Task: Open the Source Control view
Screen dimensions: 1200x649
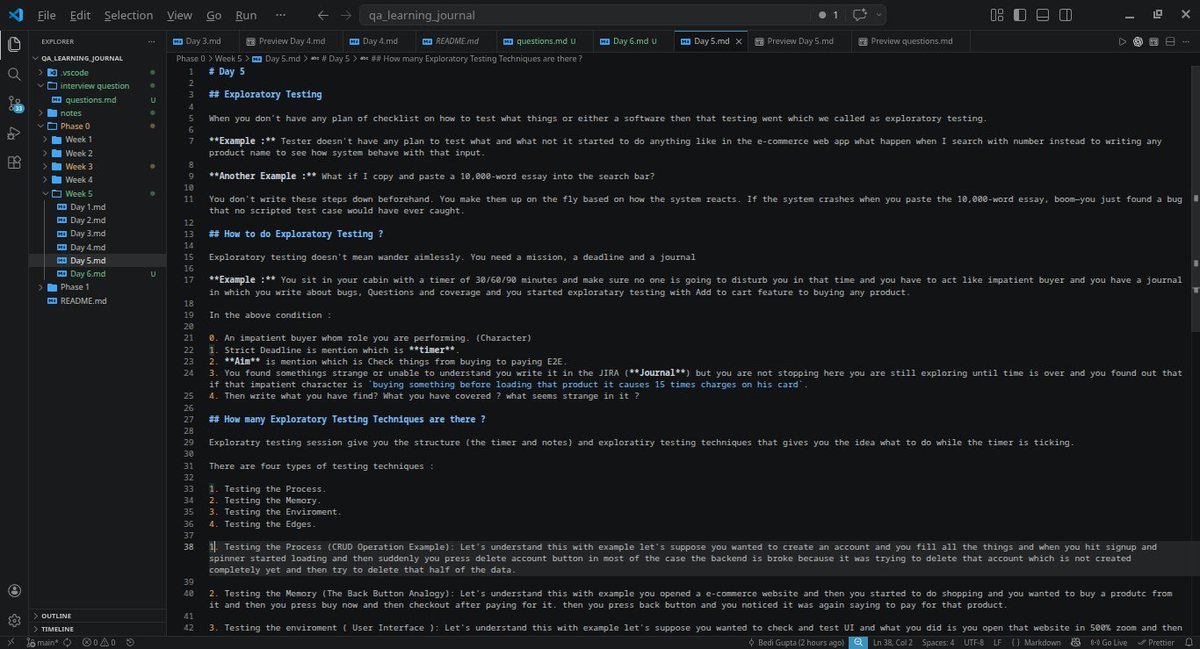Action: [x=14, y=104]
